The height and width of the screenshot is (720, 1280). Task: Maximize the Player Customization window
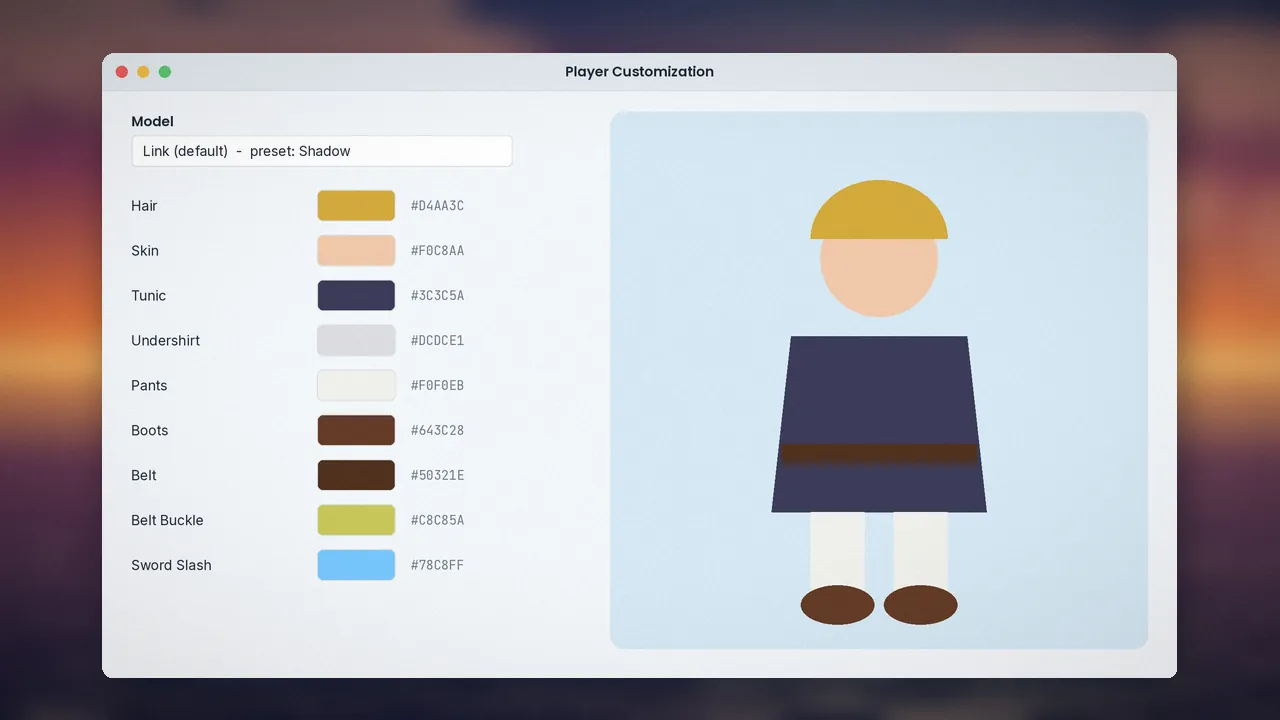(x=165, y=72)
